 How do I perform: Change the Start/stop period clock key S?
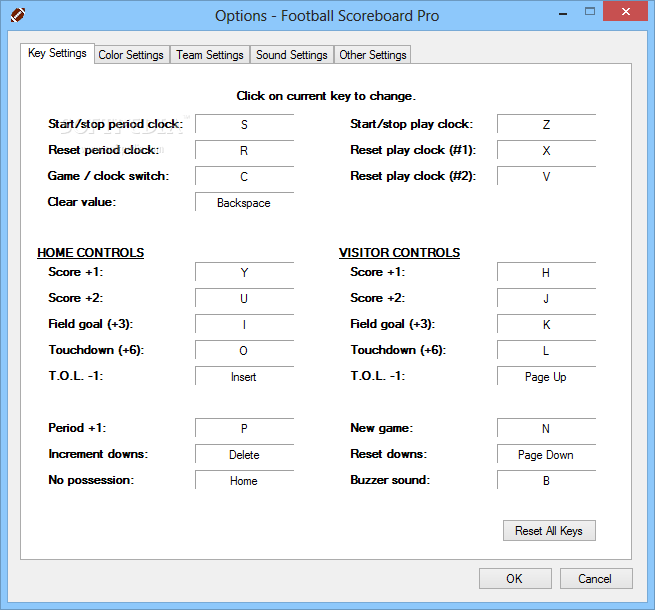pos(244,124)
